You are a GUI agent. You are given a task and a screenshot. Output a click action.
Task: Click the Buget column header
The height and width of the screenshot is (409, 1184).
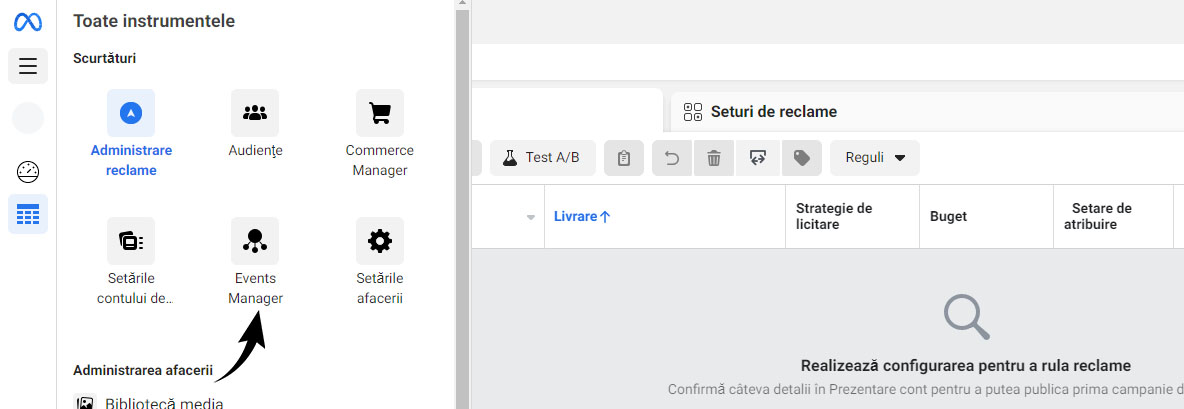948,217
